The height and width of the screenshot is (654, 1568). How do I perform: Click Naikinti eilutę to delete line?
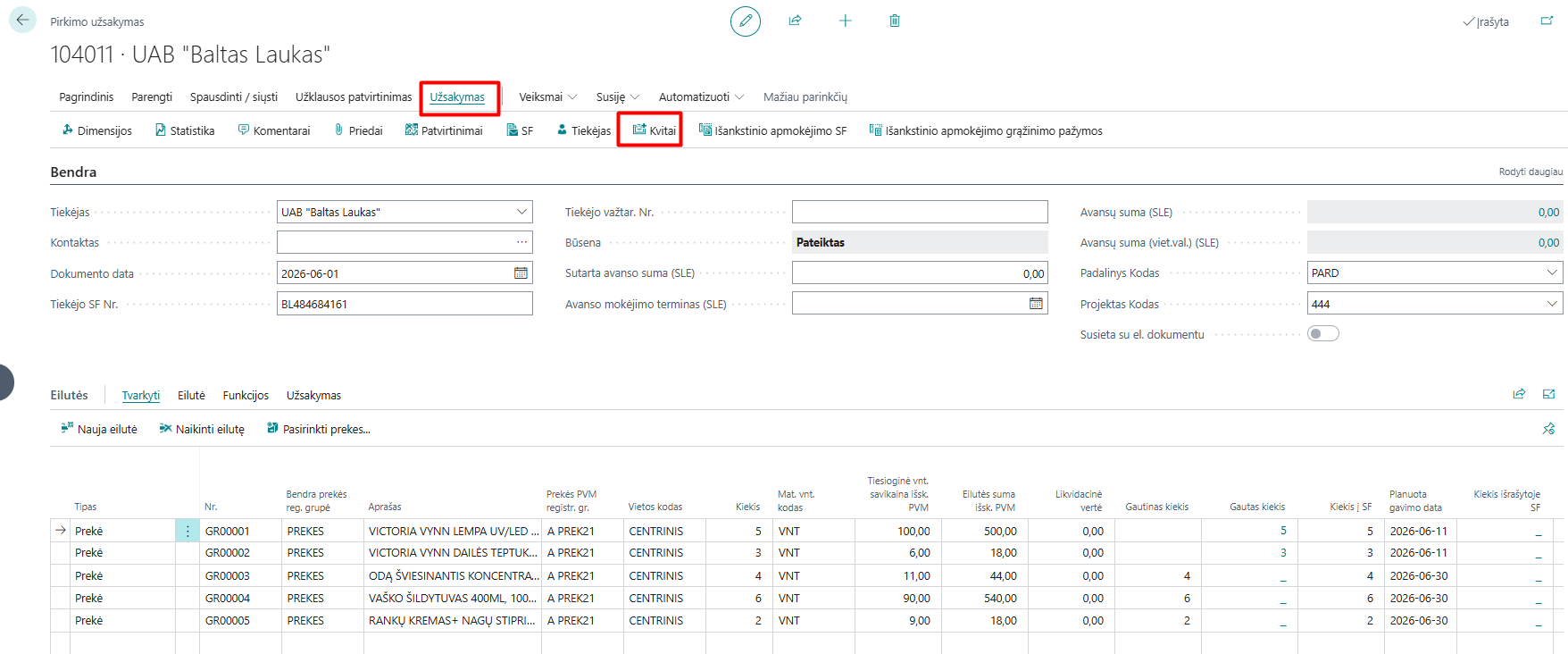click(x=202, y=429)
